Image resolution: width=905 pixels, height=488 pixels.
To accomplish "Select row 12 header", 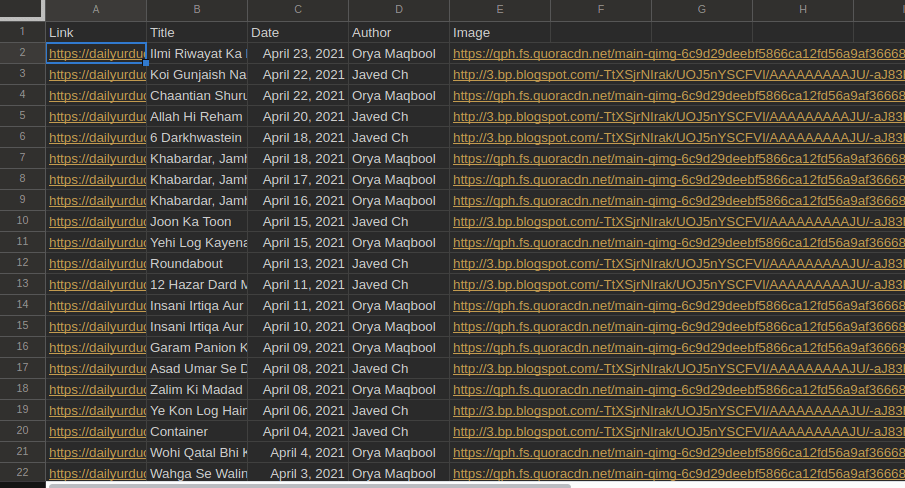I will pyautogui.click(x=22, y=263).
